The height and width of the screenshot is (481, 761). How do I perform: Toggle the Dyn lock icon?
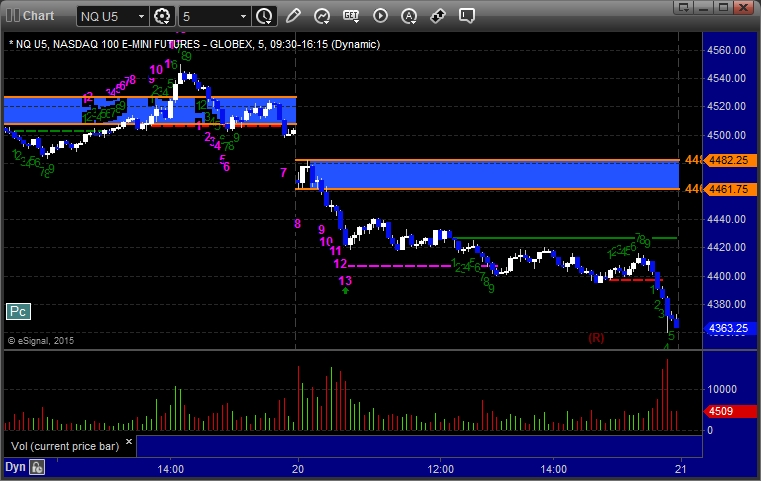37,467
